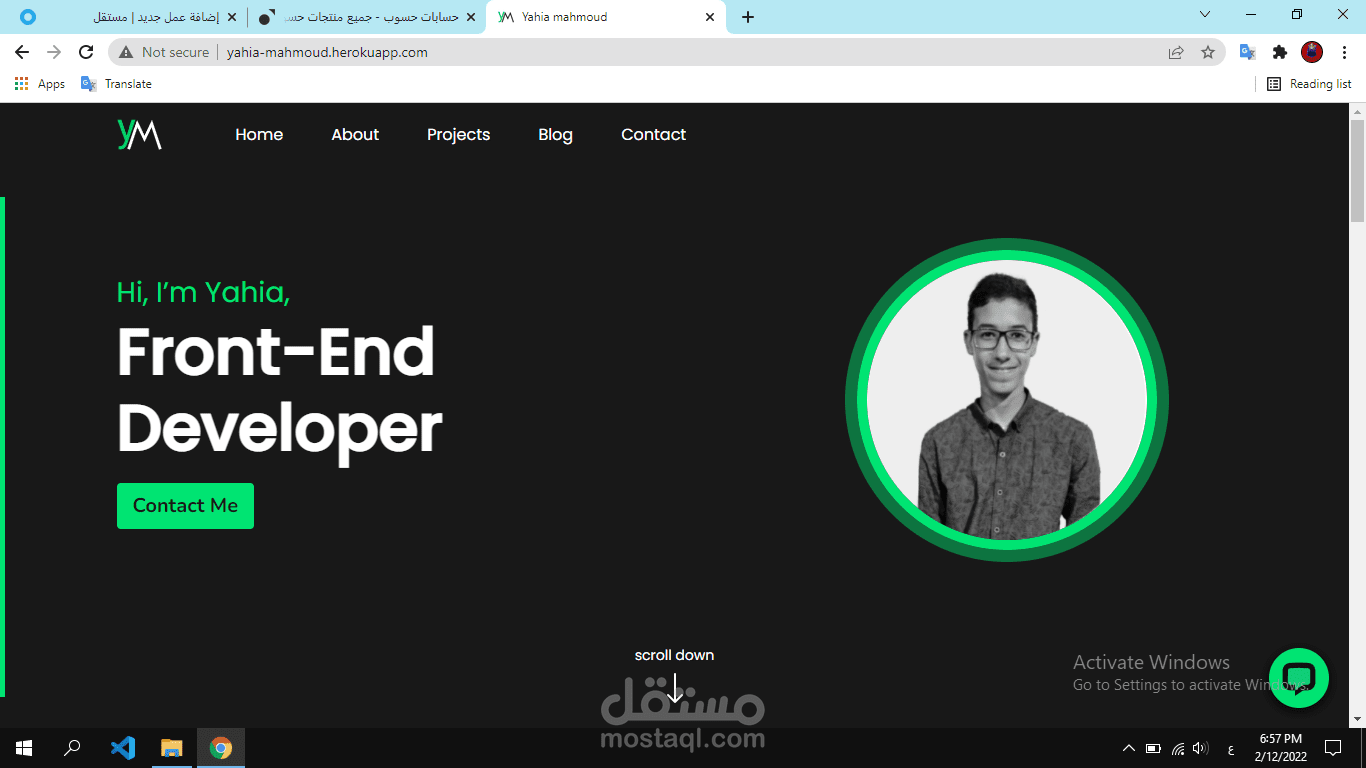Switch to the حسابات حسوب tab
The height and width of the screenshot is (768, 1366).
pyautogui.click(x=366, y=17)
